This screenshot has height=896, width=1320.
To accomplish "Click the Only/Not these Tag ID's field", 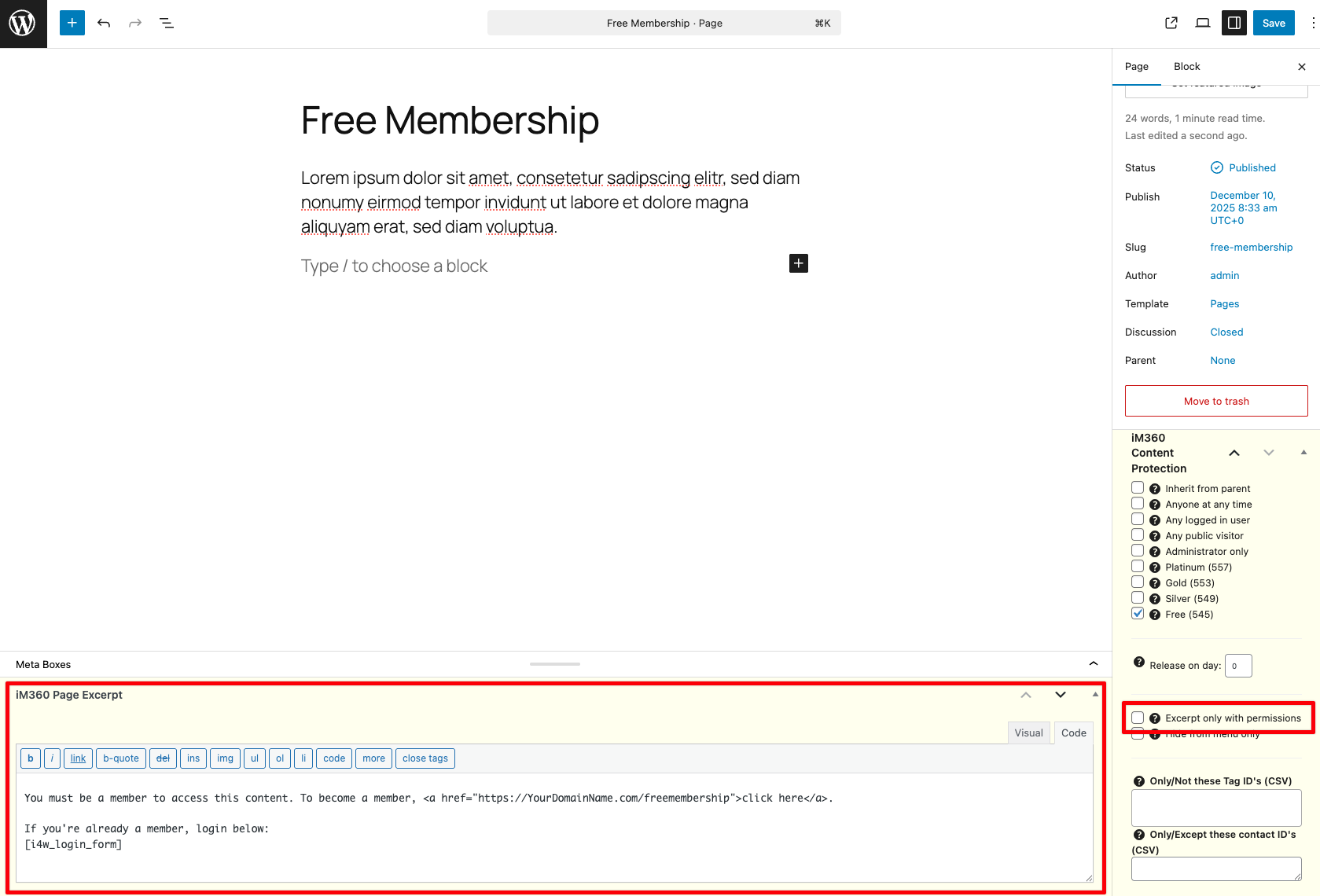I will point(1215,807).
